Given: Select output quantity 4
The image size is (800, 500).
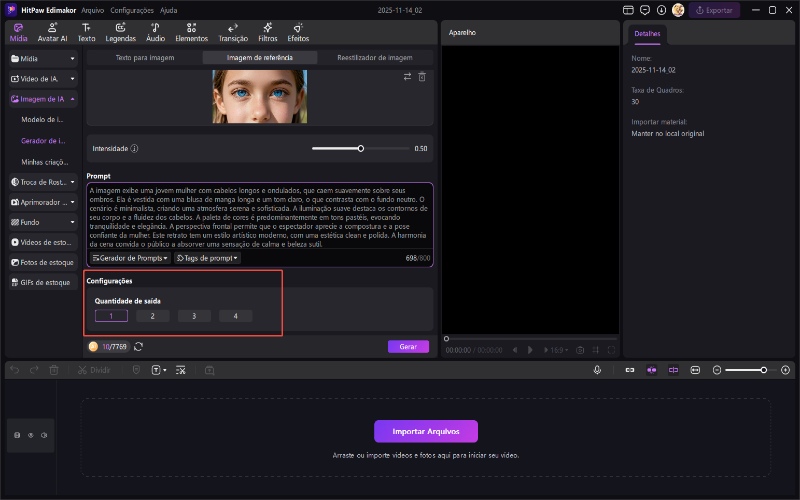Looking at the screenshot, I should coord(235,316).
